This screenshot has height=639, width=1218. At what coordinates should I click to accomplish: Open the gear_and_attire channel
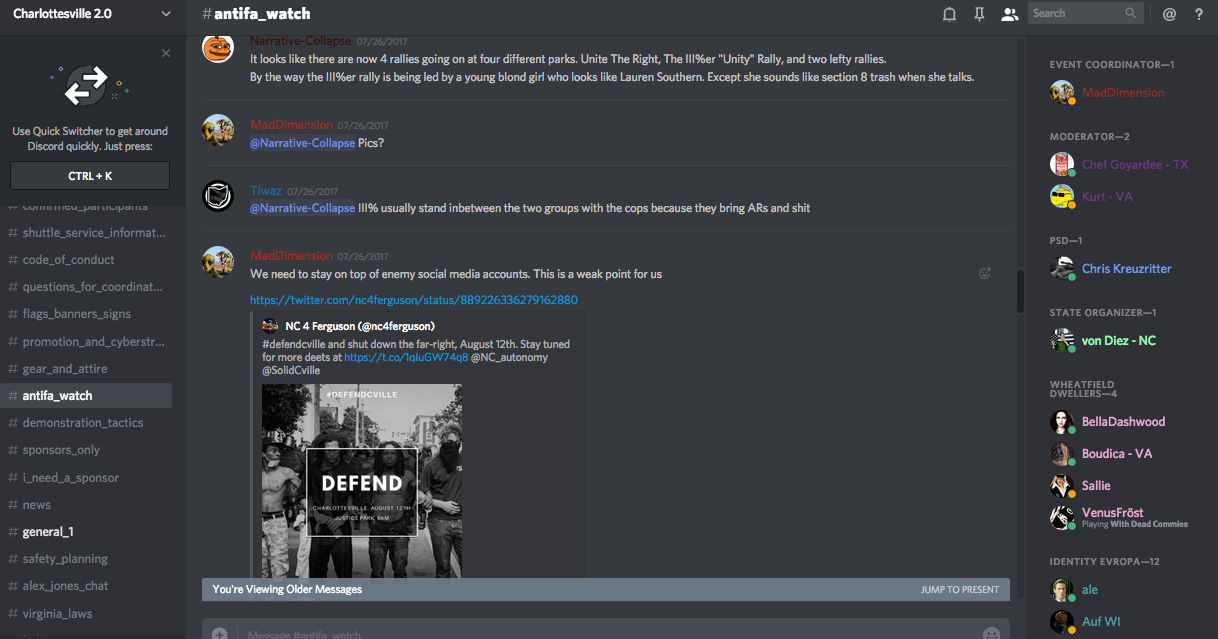pyautogui.click(x=65, y=369)
